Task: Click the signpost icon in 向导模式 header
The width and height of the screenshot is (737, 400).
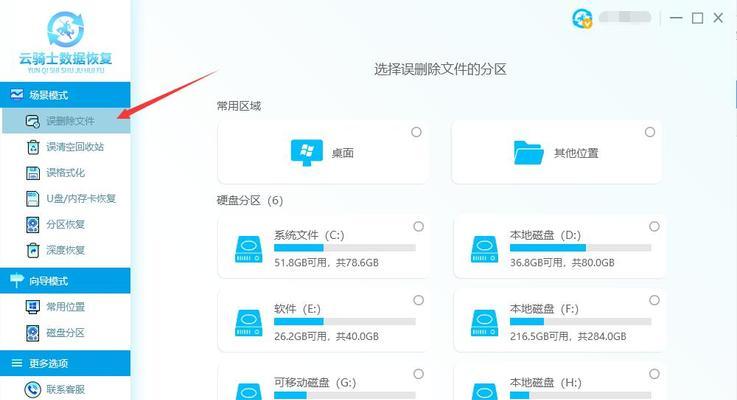Action: [17, 281]
